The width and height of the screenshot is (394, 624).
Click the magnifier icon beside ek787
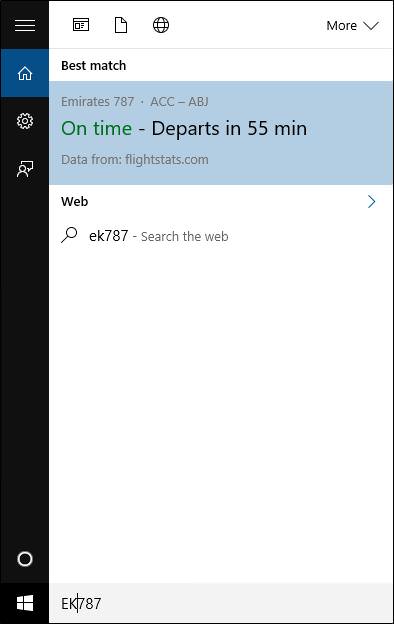(x=69, y=235)
